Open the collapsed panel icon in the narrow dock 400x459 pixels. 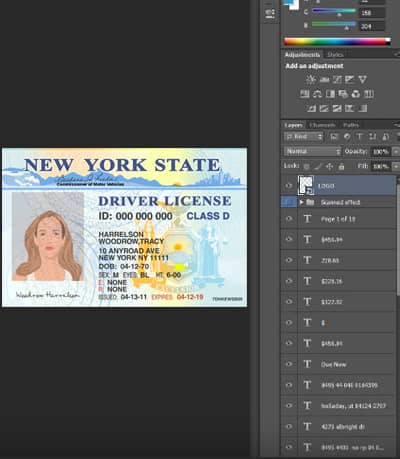point(270,13)
